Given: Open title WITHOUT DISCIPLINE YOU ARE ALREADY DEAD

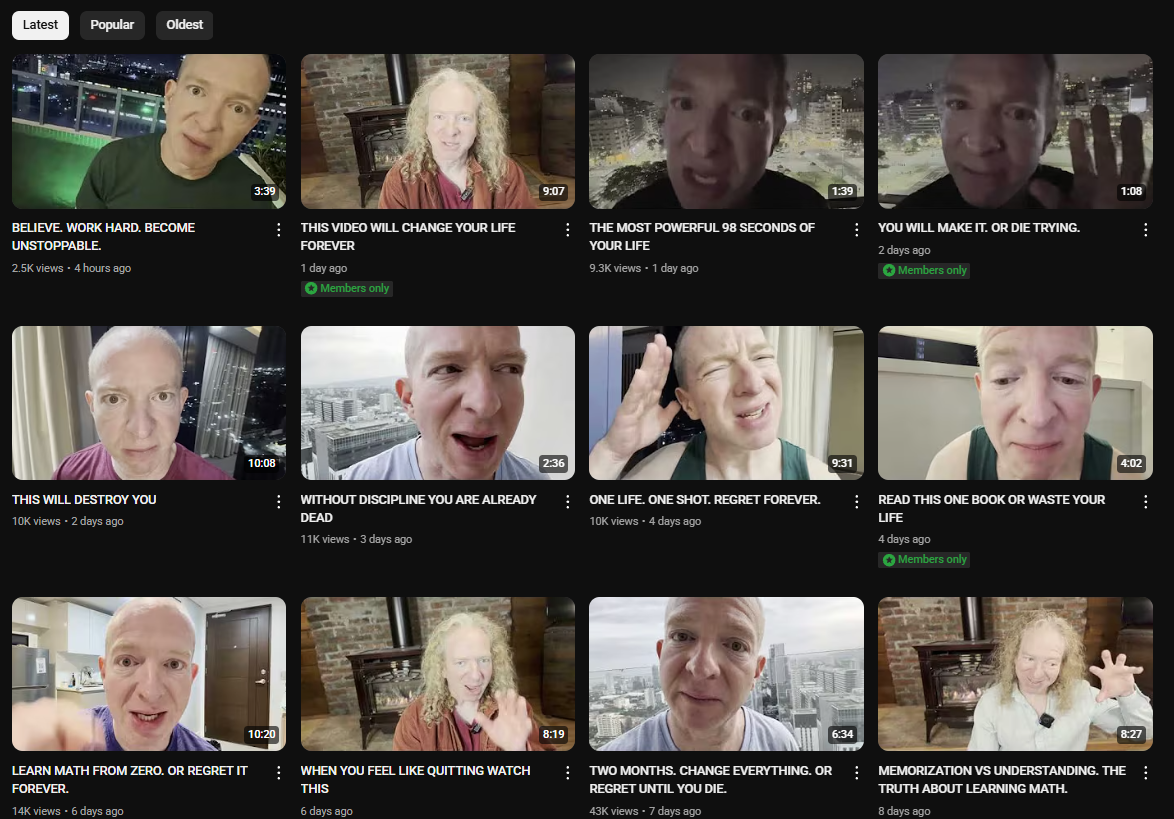Looking at the screenshot, I should pyautogui.click(x=419, y=508).
